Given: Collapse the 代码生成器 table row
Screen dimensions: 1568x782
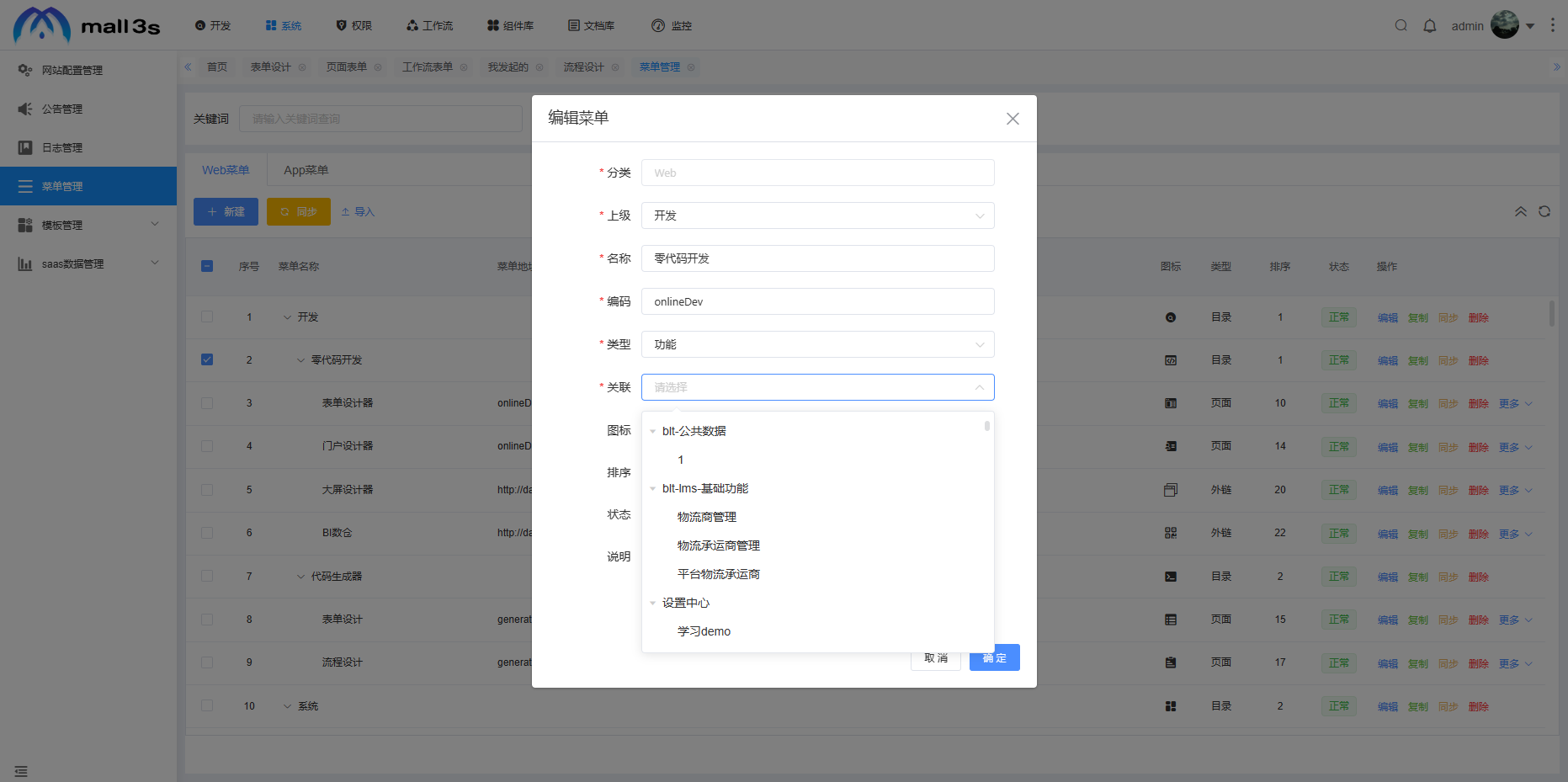Looking at the screenshot, I should point(301,577).
